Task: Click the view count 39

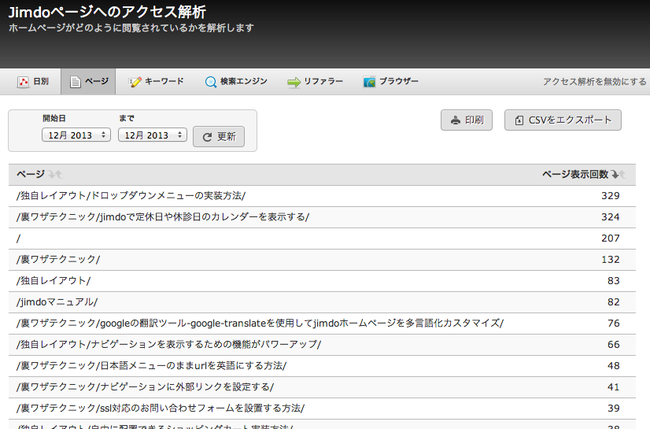Action: click(614, 408)
